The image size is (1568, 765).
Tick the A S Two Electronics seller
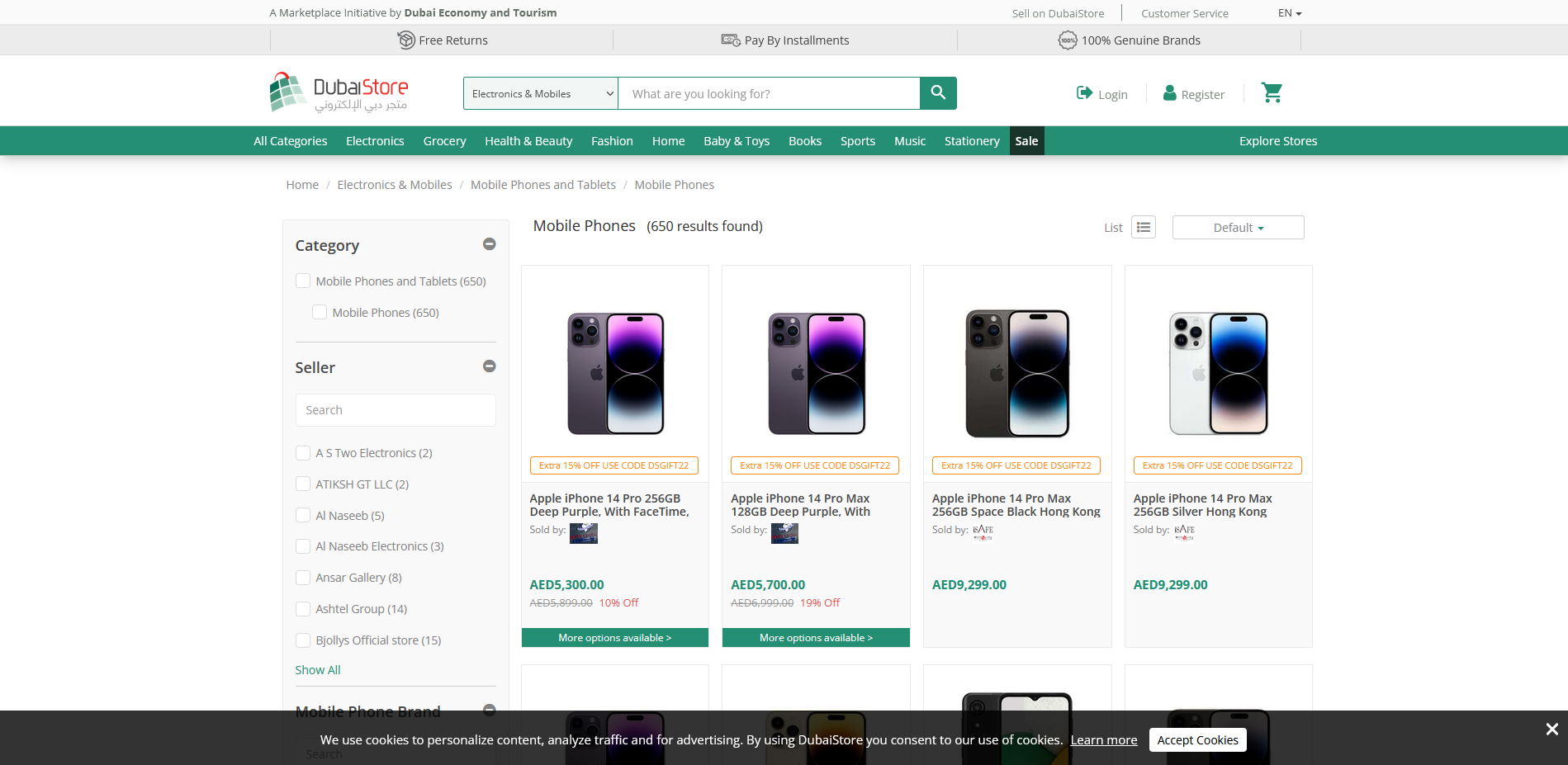(x=303, y=453)
